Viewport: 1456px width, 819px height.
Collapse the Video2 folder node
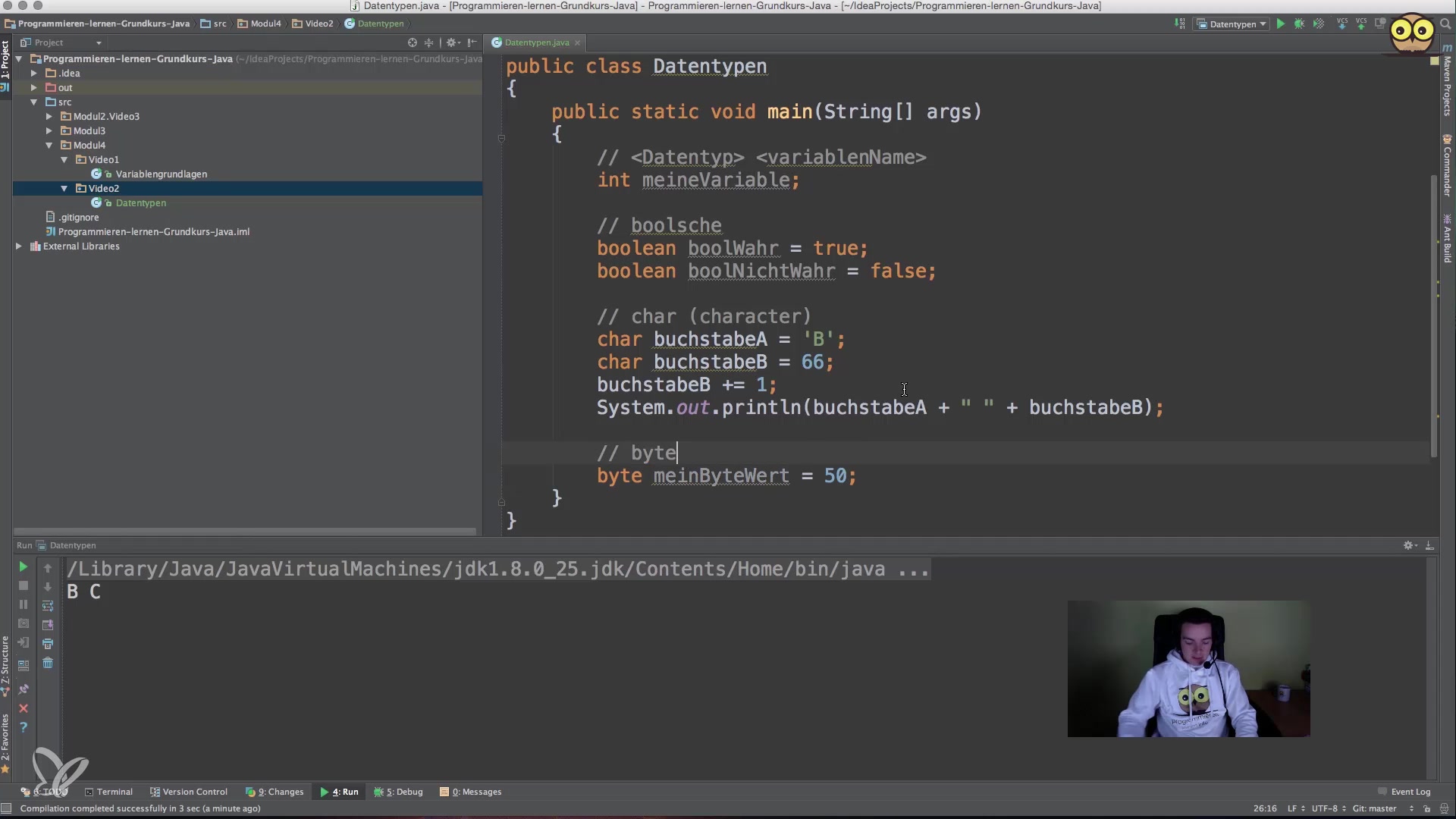(64, 189)
